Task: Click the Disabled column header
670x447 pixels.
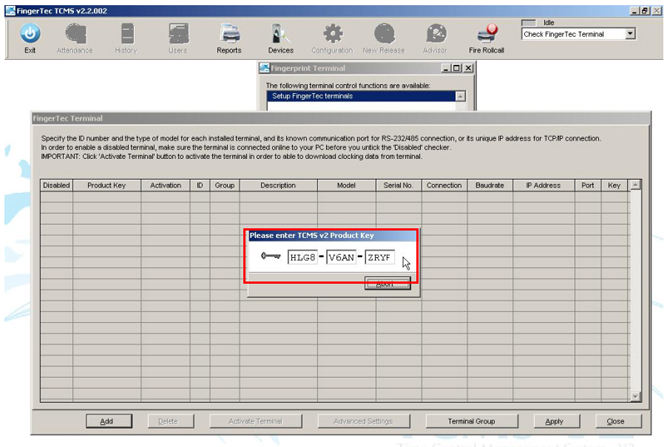Action: pos(56,185)
